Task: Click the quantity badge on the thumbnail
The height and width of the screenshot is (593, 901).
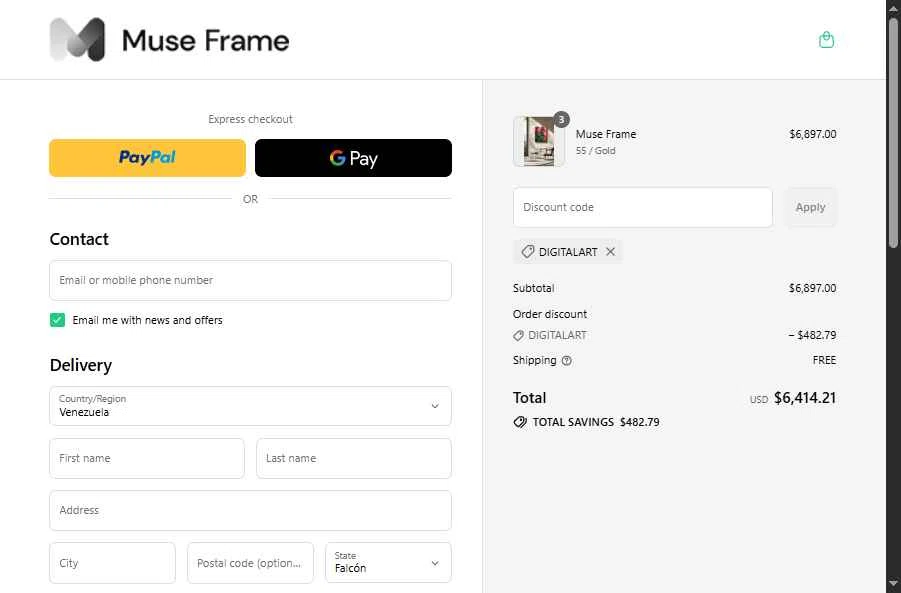Action: pos(561,120)
